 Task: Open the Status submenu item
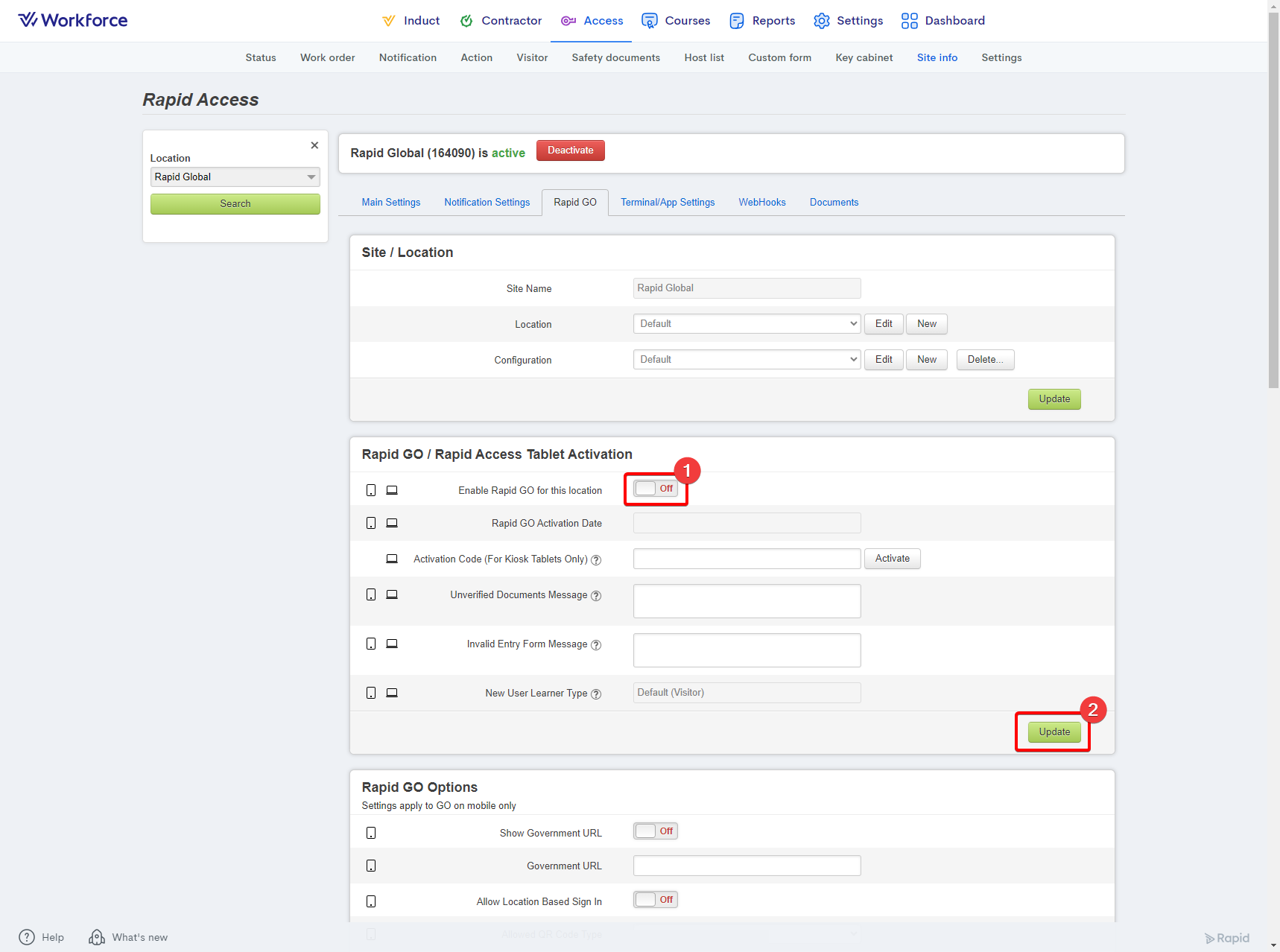click(x=261, y=58)
